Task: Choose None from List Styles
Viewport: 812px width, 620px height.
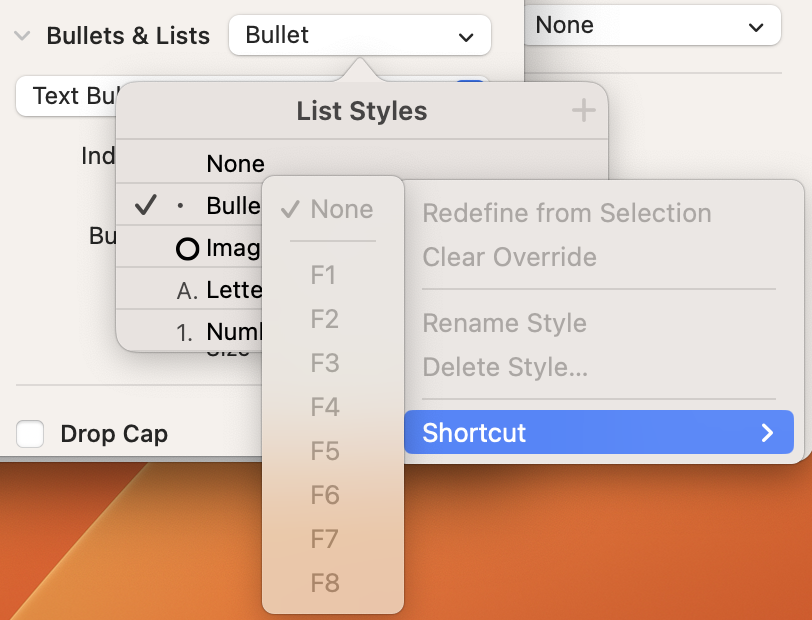Action: (235, 163)
